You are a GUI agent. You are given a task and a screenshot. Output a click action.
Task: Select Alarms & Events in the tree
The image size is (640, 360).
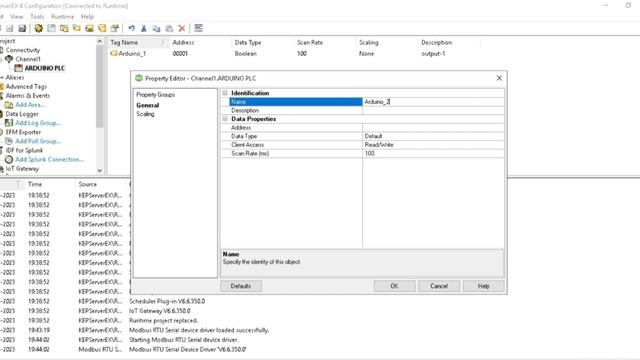(x=28, y=96)
